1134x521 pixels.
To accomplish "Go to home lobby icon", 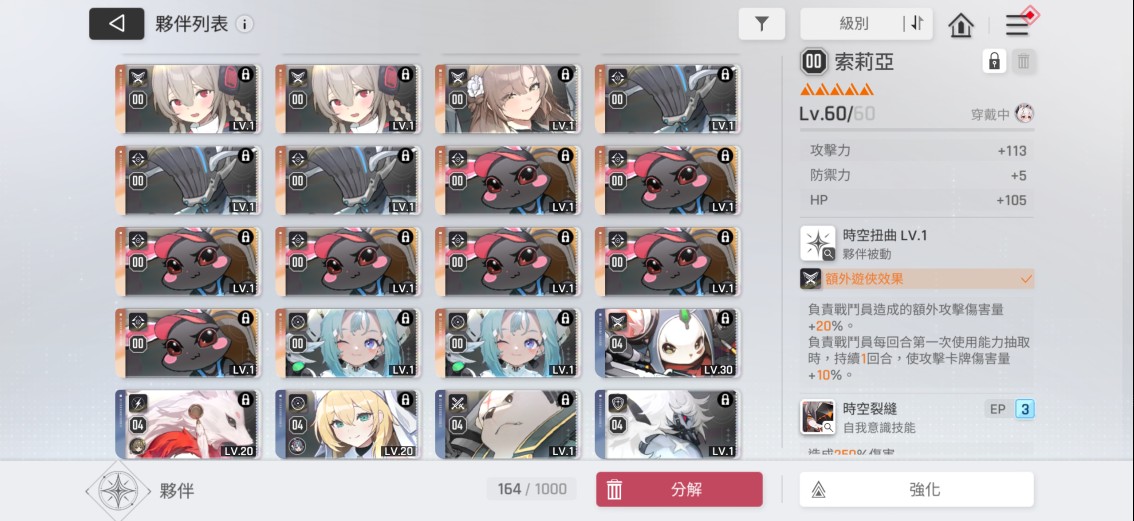I will [960, 25].
